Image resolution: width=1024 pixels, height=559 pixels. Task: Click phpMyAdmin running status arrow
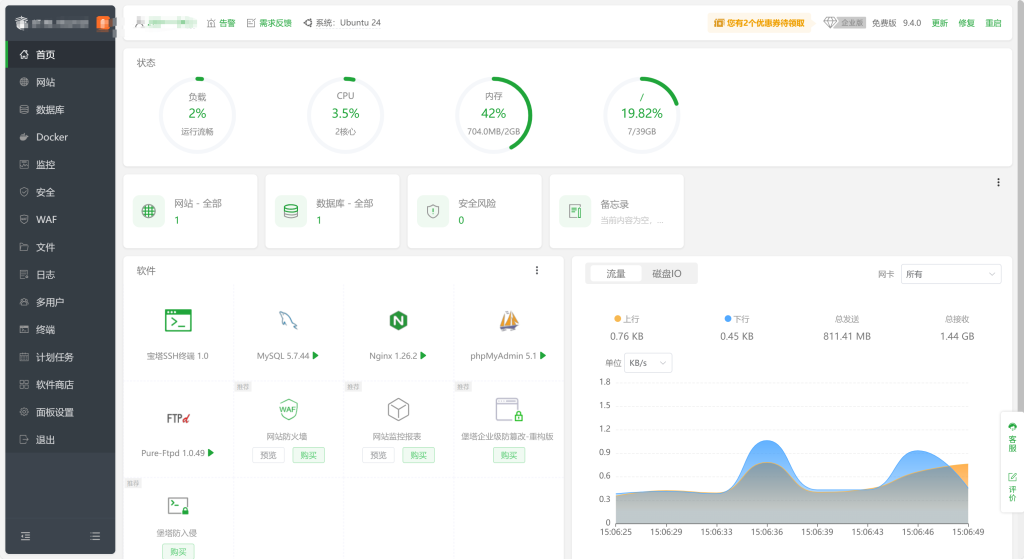pos(543,356)
